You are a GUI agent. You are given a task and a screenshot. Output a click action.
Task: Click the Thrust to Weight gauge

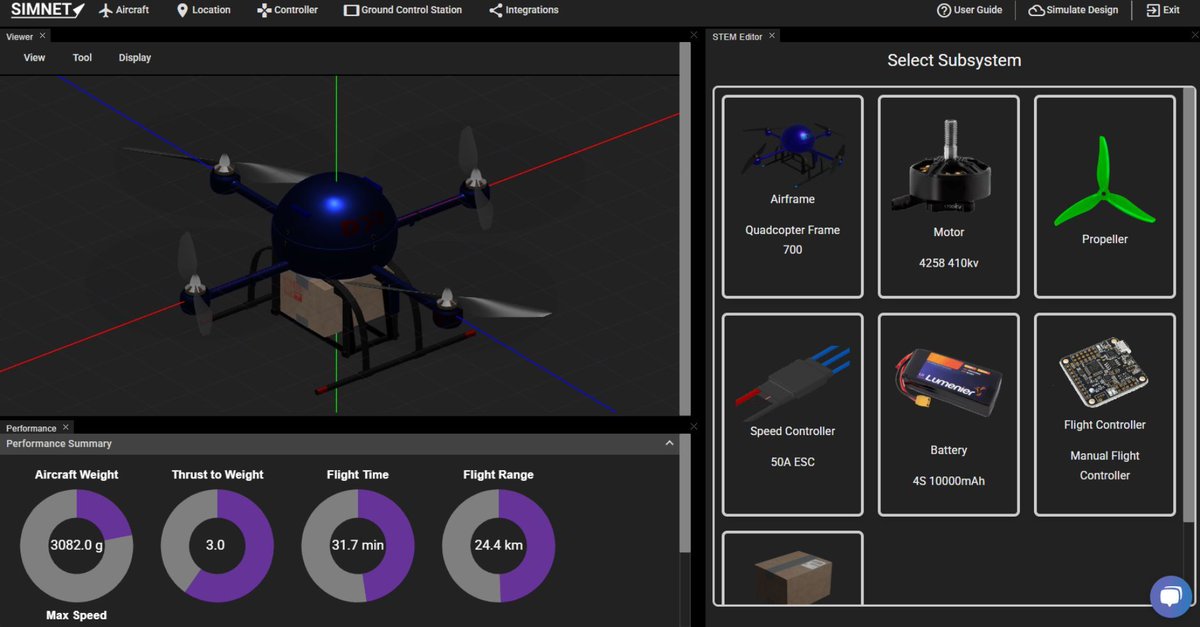click(217, 546)
